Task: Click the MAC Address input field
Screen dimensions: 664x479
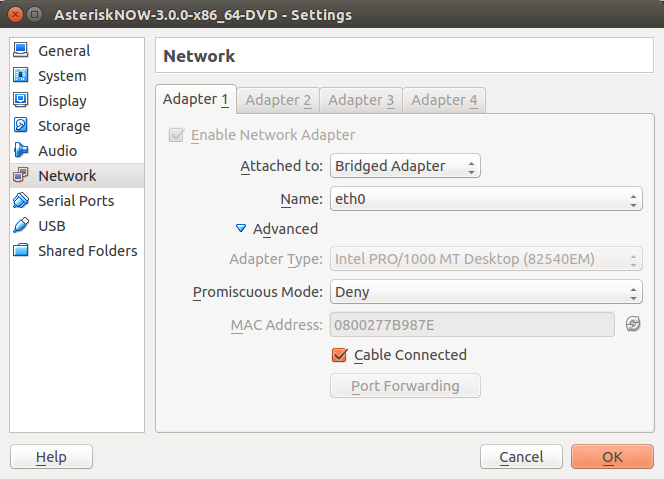Action: pos(472,325)
